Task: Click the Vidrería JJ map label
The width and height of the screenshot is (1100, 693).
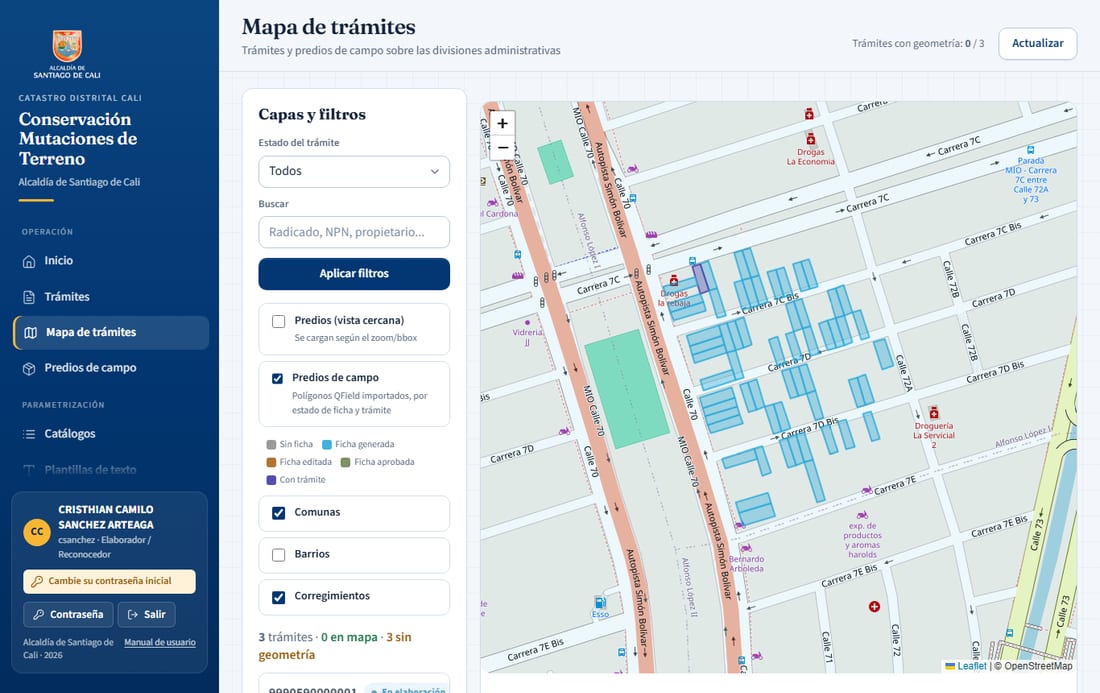Action: pos(528,337)
